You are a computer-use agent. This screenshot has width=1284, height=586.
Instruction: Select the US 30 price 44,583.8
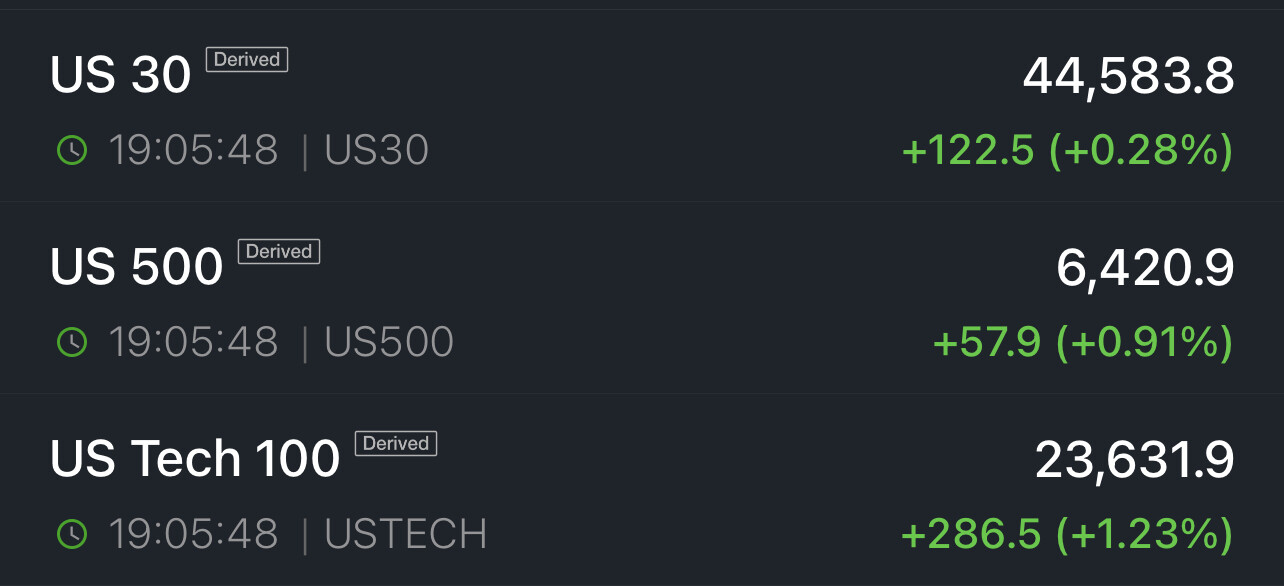[x=1128, y=76]
